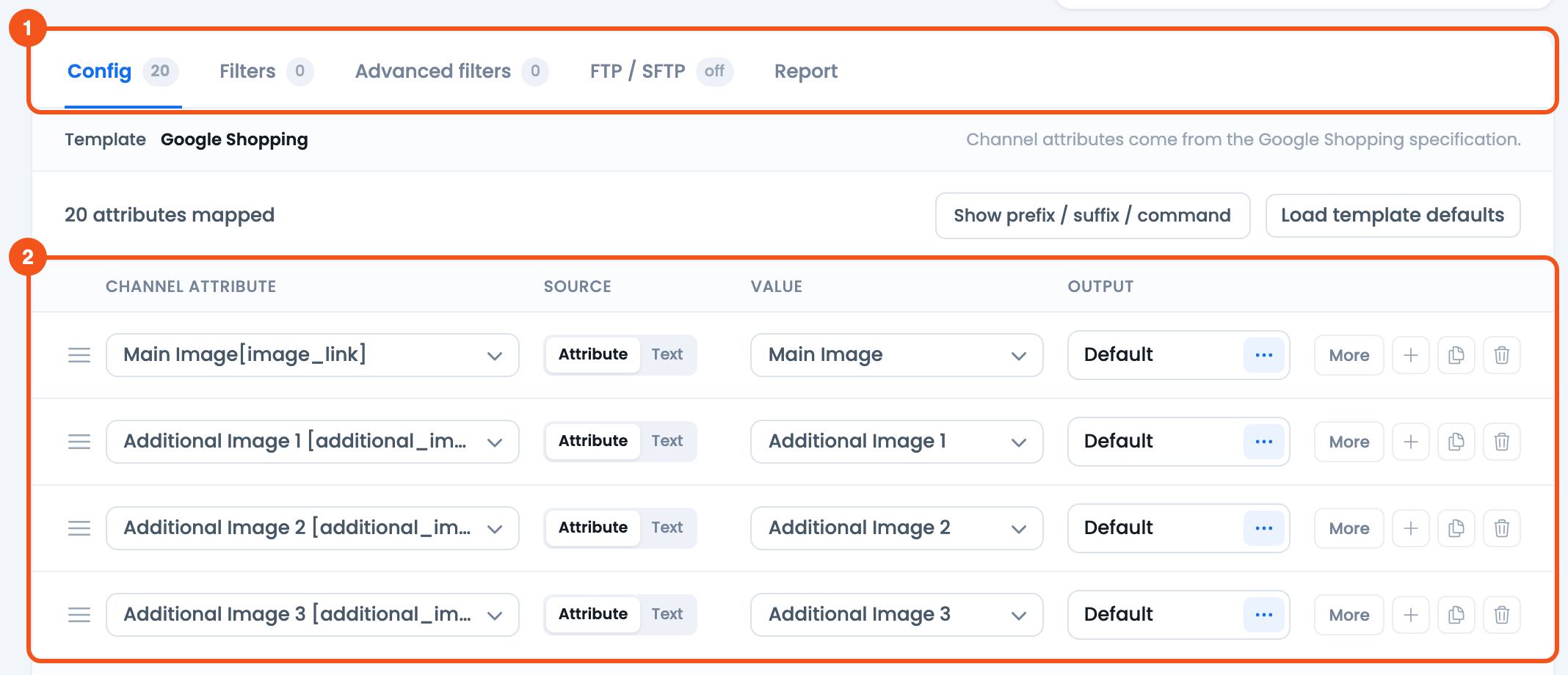Click Load template defaults button
The width and height of the screenshot is (1568, 675).
coord(1393,216)
